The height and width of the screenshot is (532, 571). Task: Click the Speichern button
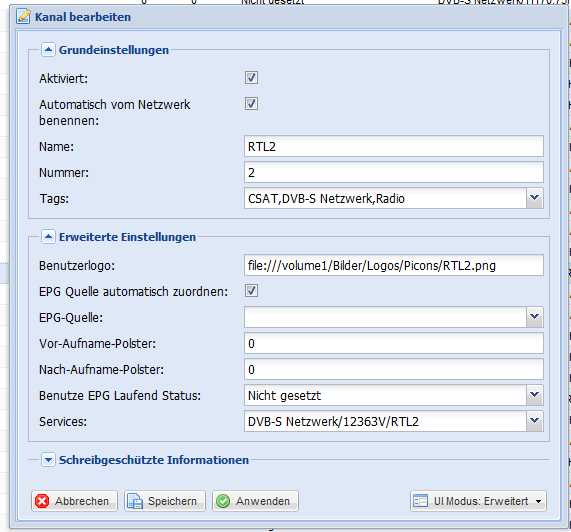click(165, 501)
